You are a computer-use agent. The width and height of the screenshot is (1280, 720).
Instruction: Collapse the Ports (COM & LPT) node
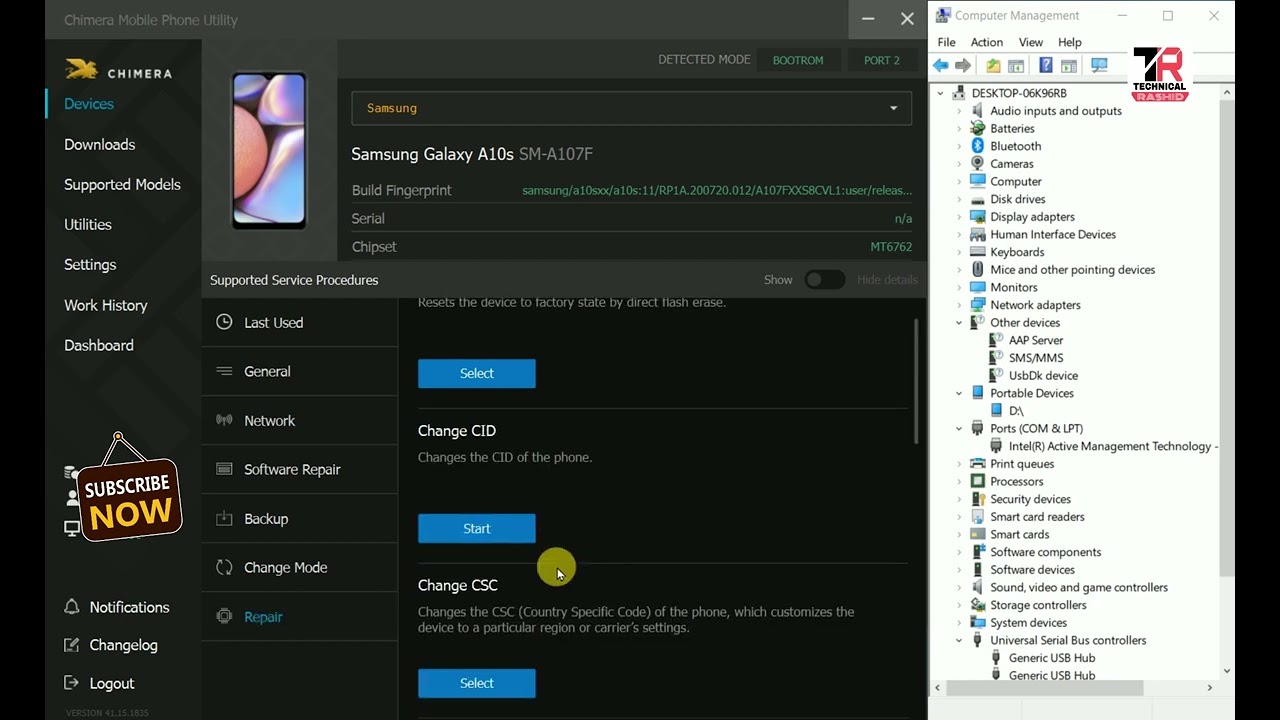[959, 428]
